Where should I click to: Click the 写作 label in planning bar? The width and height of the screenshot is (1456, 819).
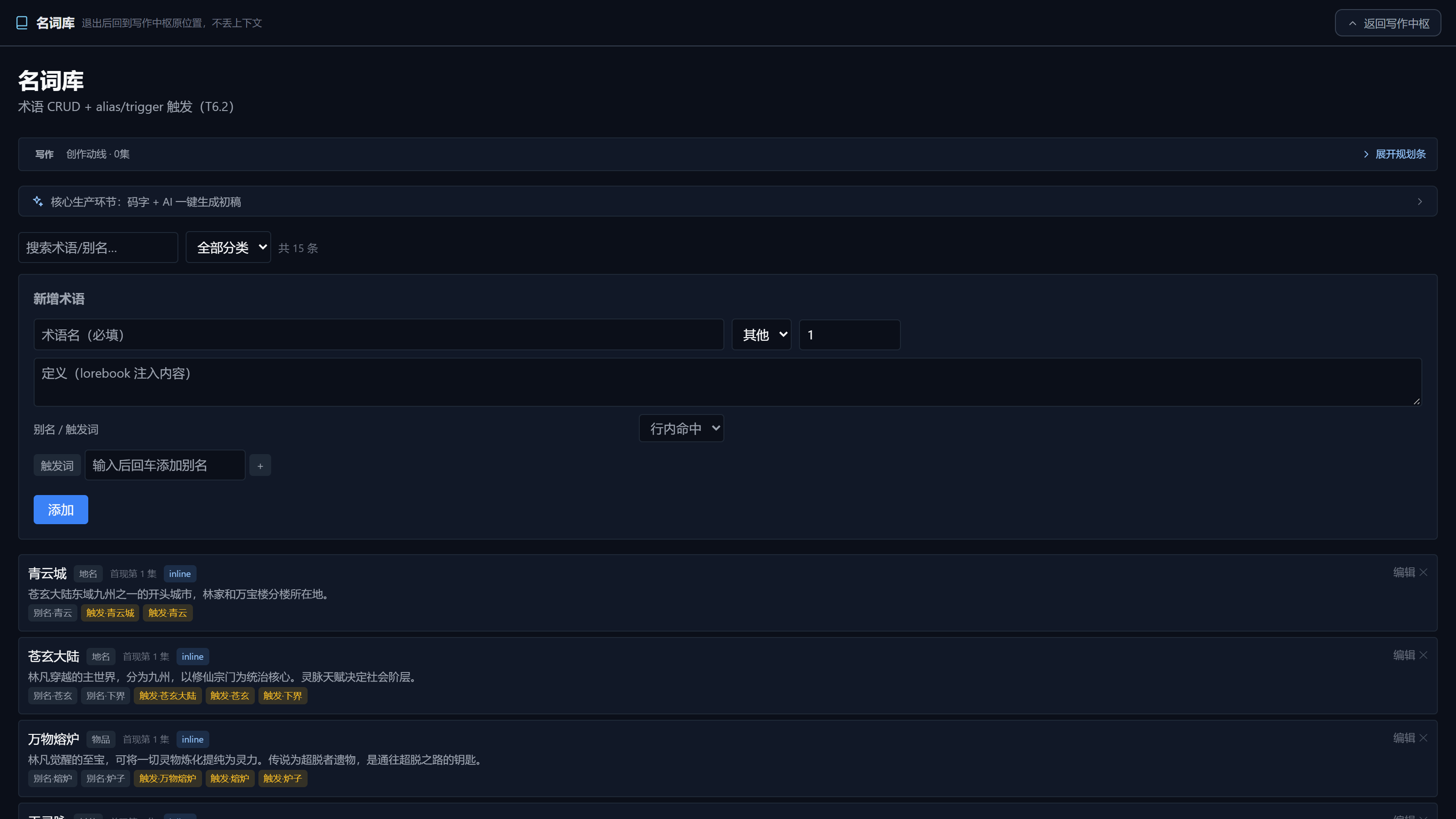tap(44, 154)
